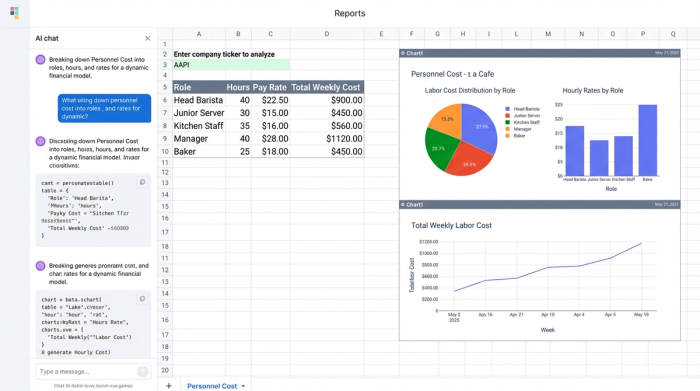Viewport: 700px width, 391px height.
Task: Select column B header
Action: [238, 34]
